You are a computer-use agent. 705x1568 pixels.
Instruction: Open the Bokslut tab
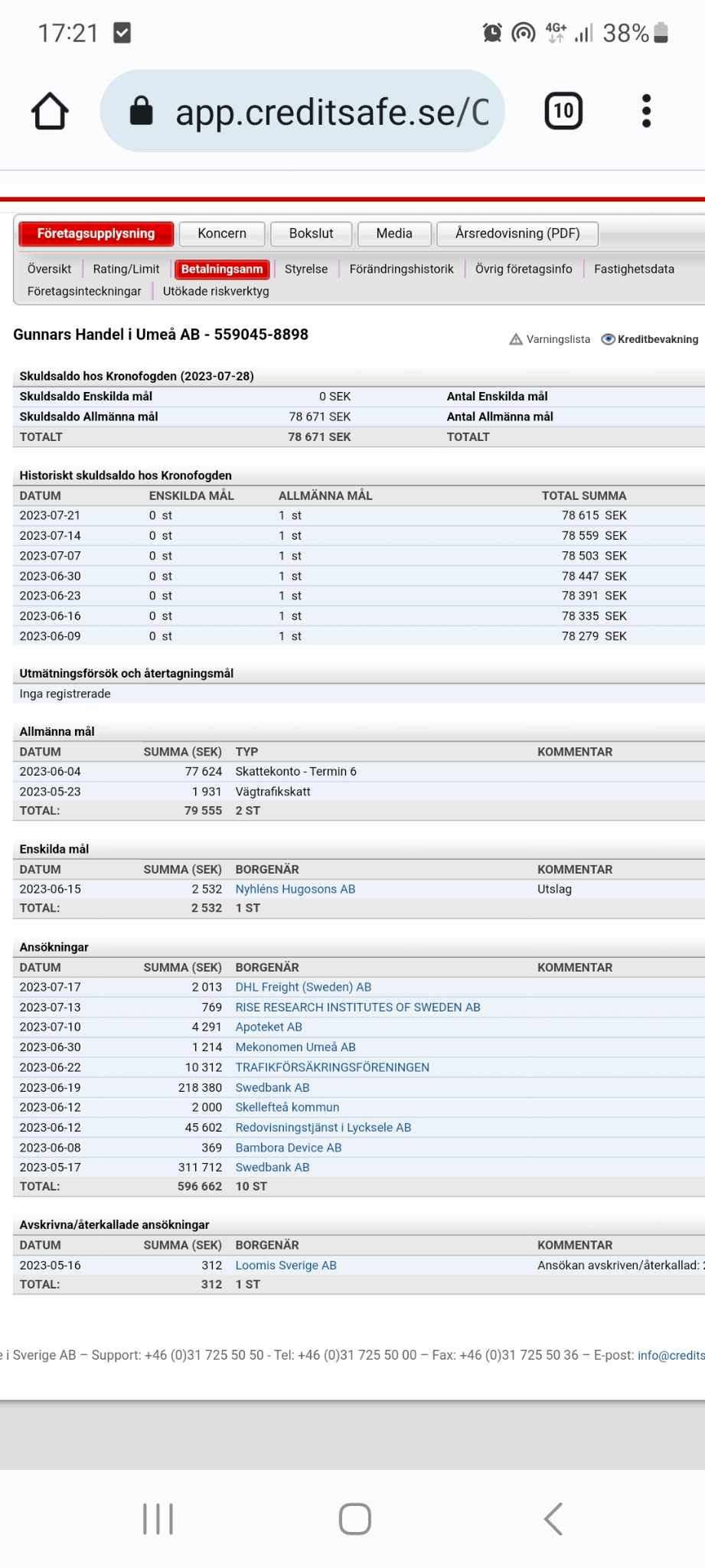click(311, 234)
